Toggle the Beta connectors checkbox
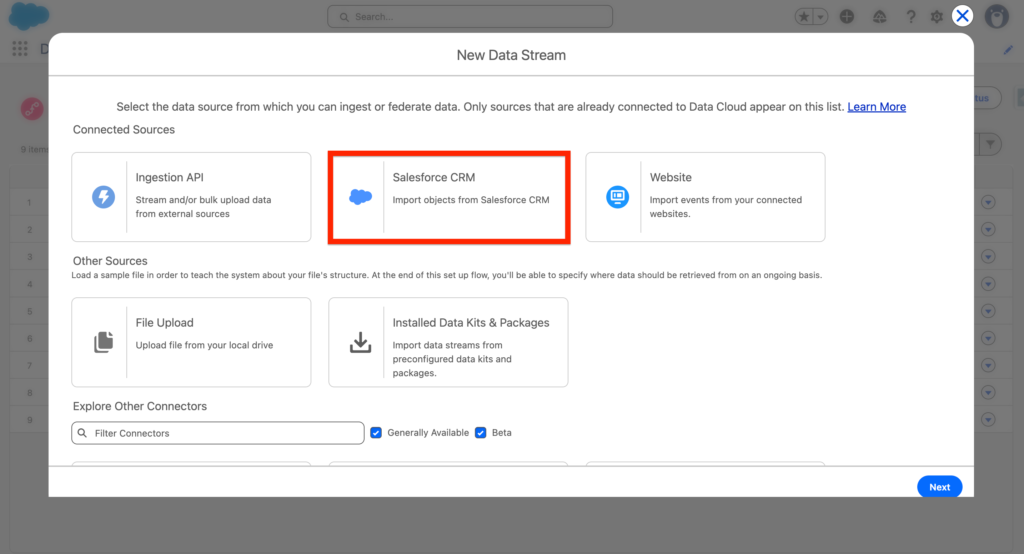1024x554 pixels. pyautogui.click(x=481, y=433)
